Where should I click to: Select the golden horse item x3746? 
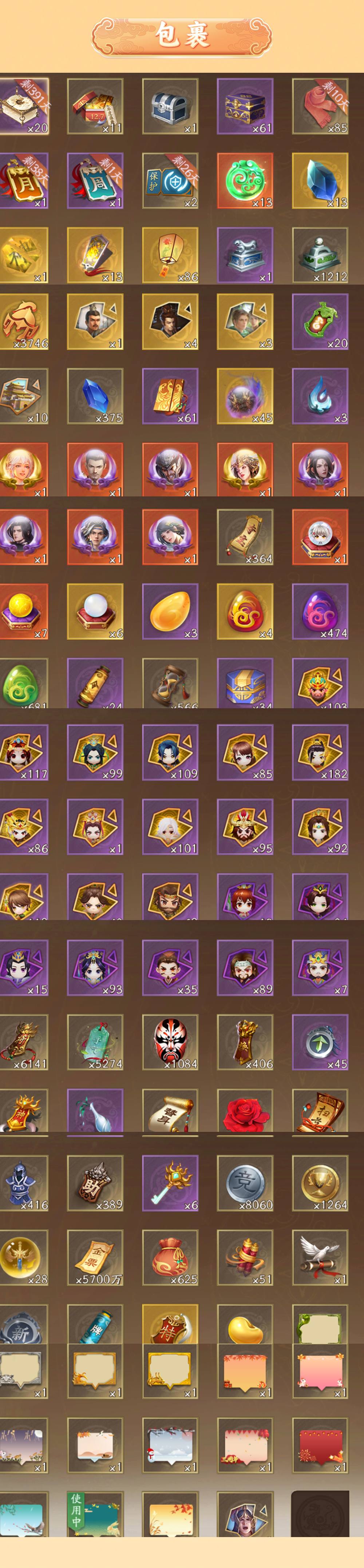coord(23,322)
